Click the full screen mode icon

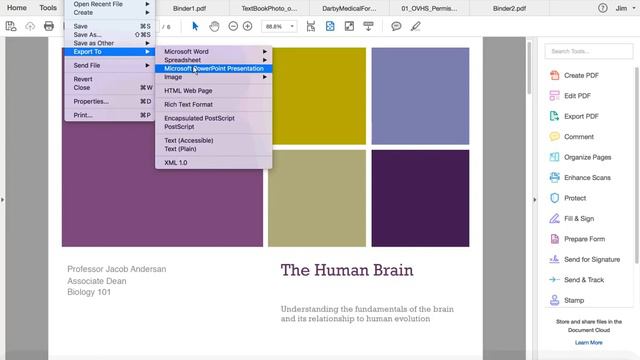[349, 27]
